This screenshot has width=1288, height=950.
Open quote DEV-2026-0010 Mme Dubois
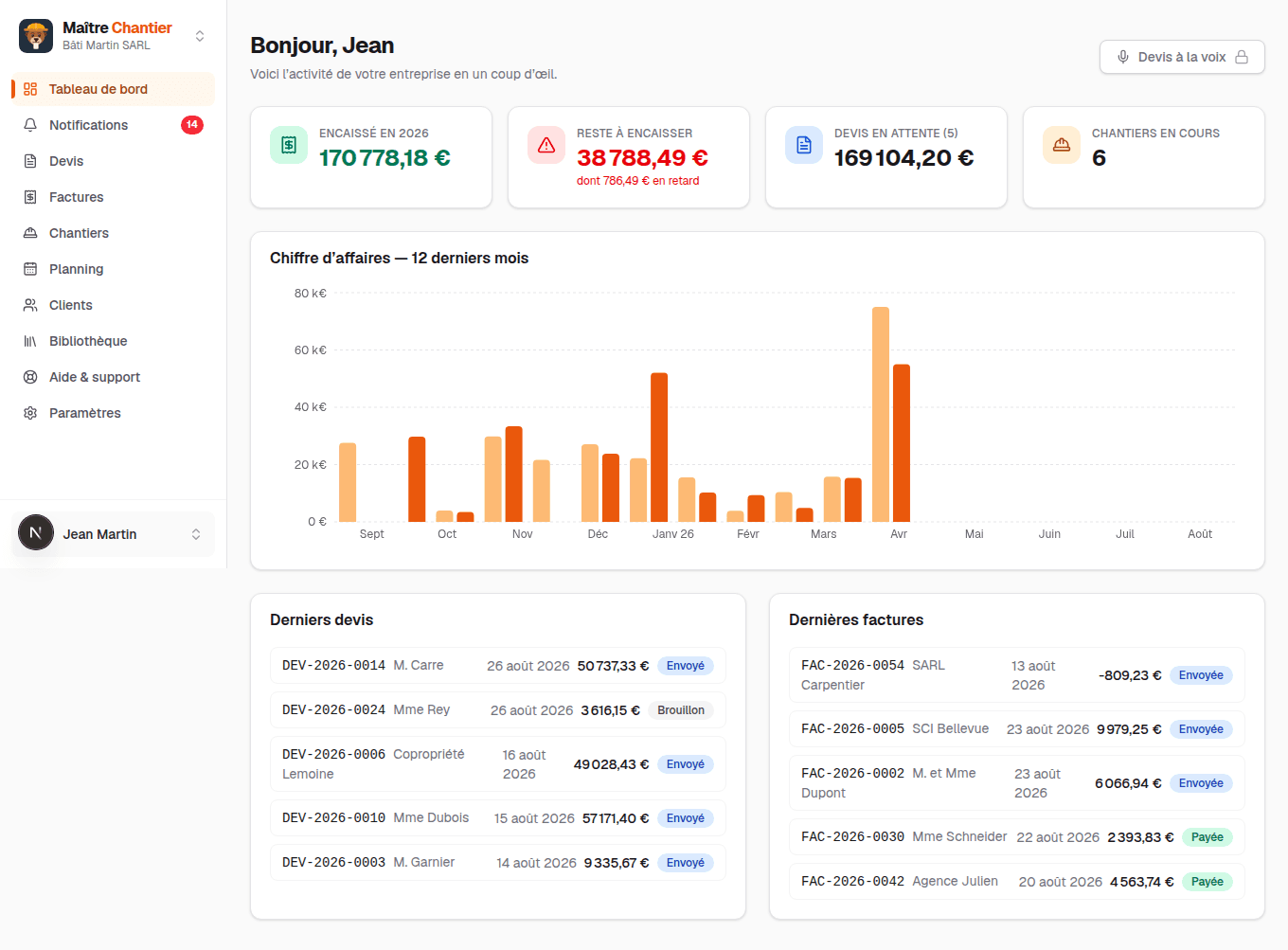pos(498,818)
